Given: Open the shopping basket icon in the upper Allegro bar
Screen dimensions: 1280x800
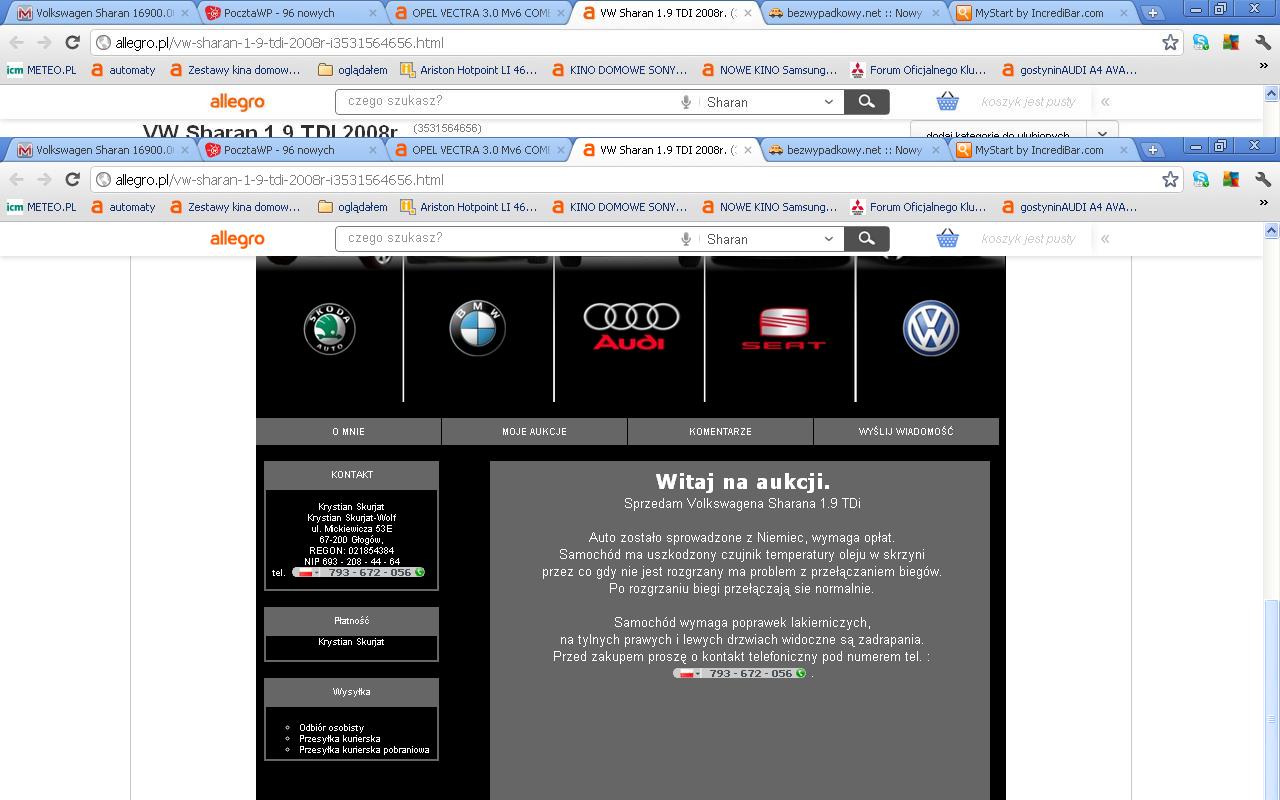Looking at the screenshot, I should [947, 102].
